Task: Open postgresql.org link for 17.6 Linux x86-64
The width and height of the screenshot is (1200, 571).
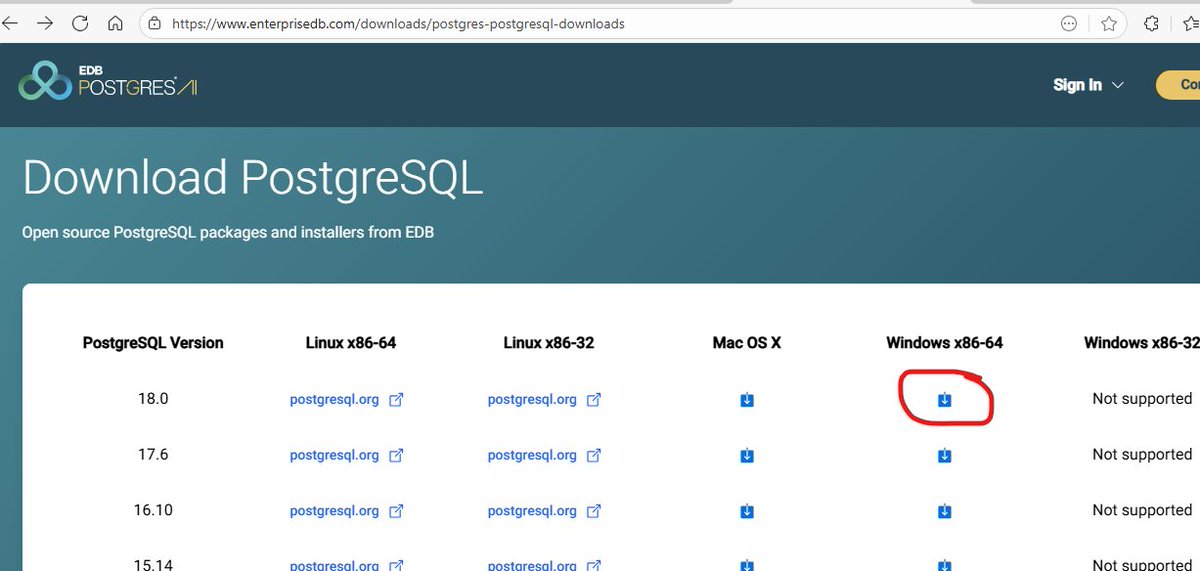Action: [x=347, y=455]
